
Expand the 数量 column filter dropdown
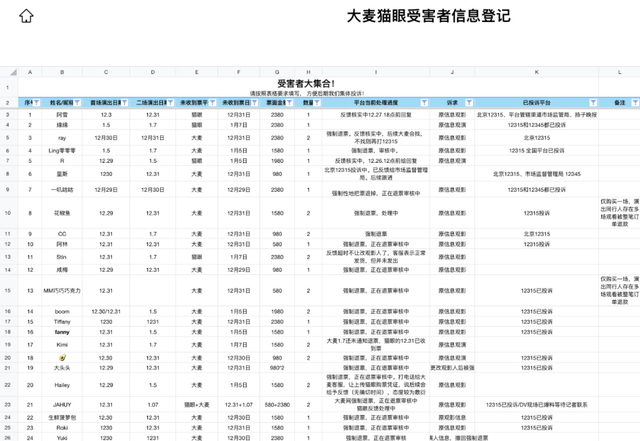[317, 102]
